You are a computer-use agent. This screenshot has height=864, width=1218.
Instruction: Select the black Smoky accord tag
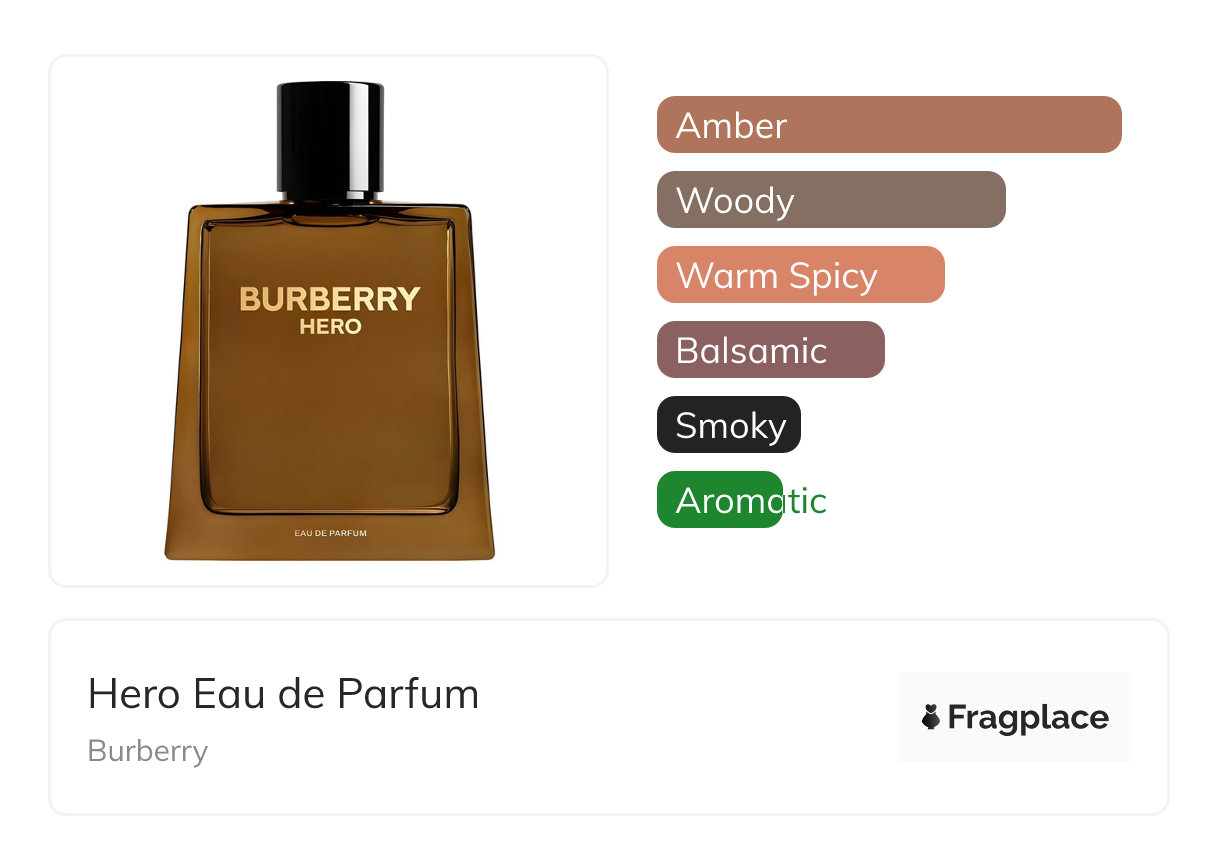(x=729, y=425)
